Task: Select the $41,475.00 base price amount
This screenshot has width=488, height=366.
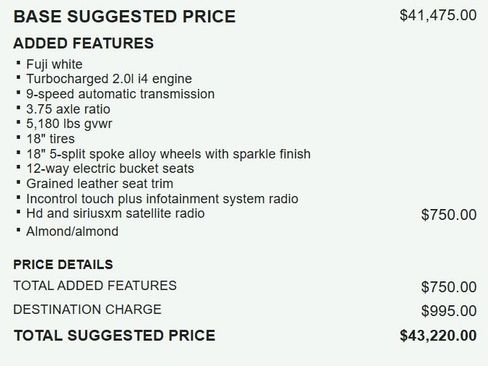Action: coord(438,15)
